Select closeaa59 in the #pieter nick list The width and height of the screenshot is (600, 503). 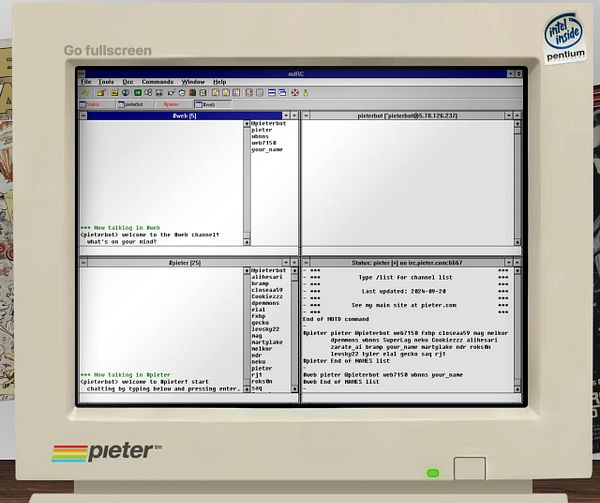267,290
